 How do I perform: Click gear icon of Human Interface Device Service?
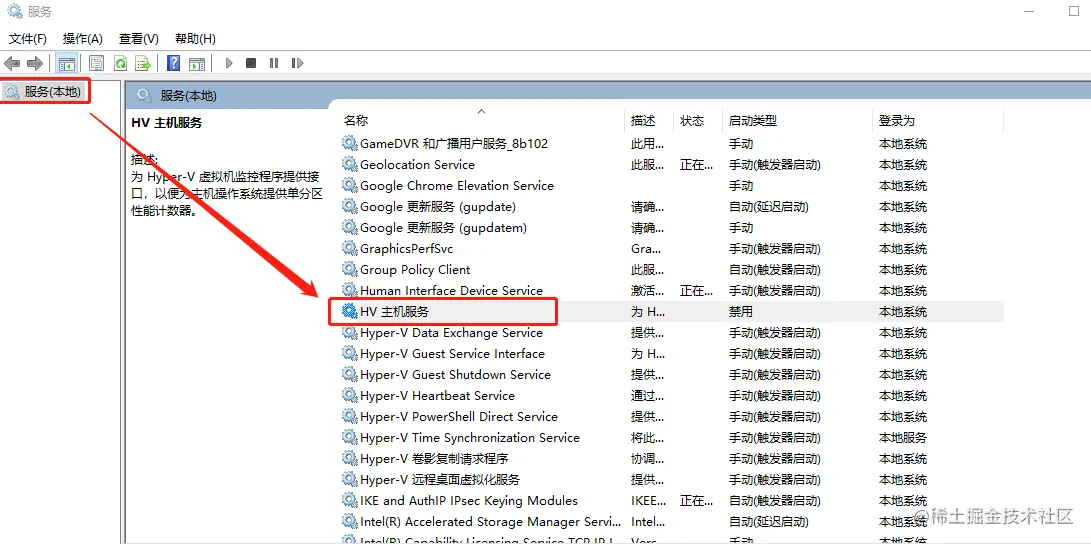(349, 290)
